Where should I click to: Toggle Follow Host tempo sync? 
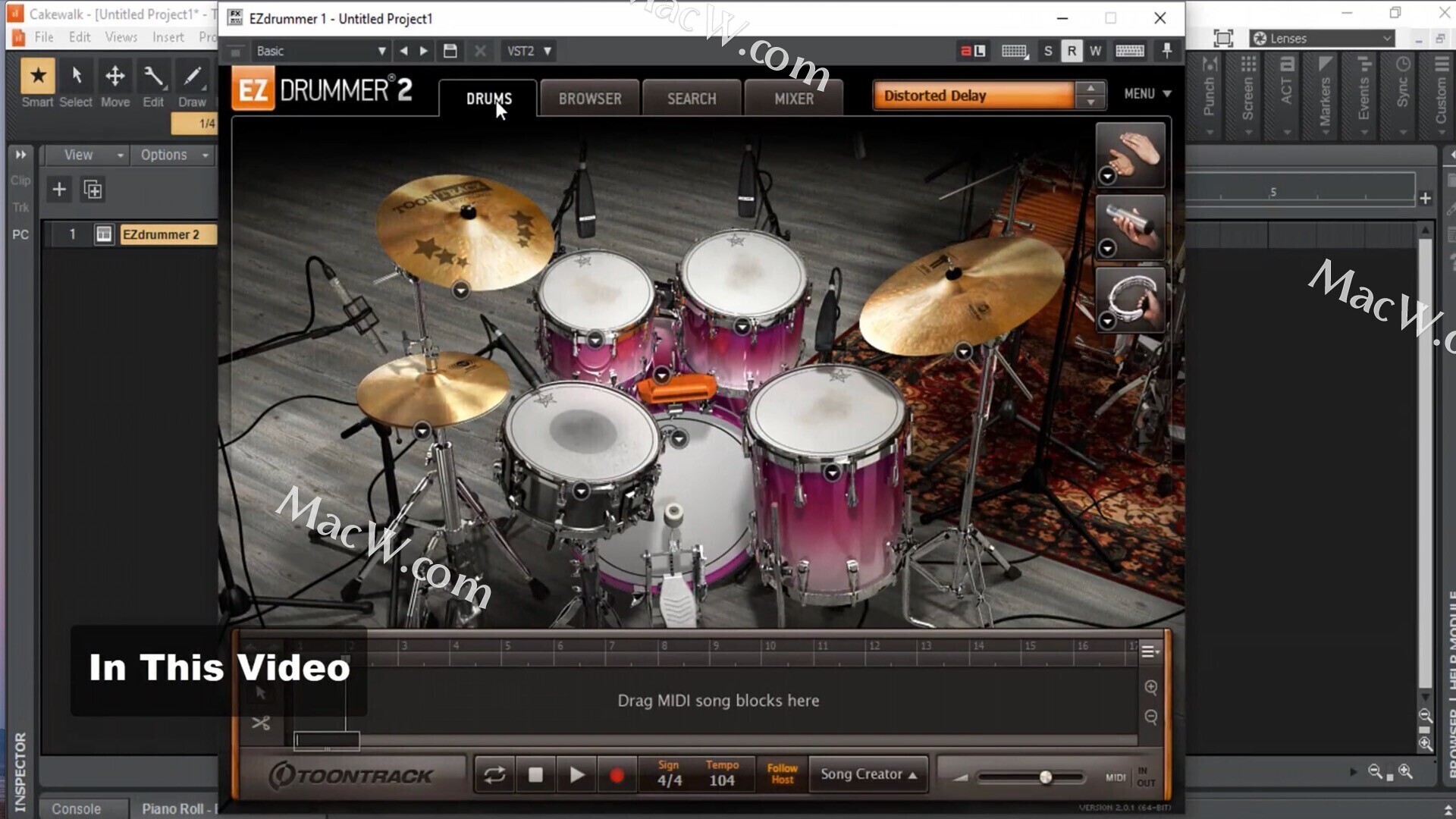[x=782, y=774]
